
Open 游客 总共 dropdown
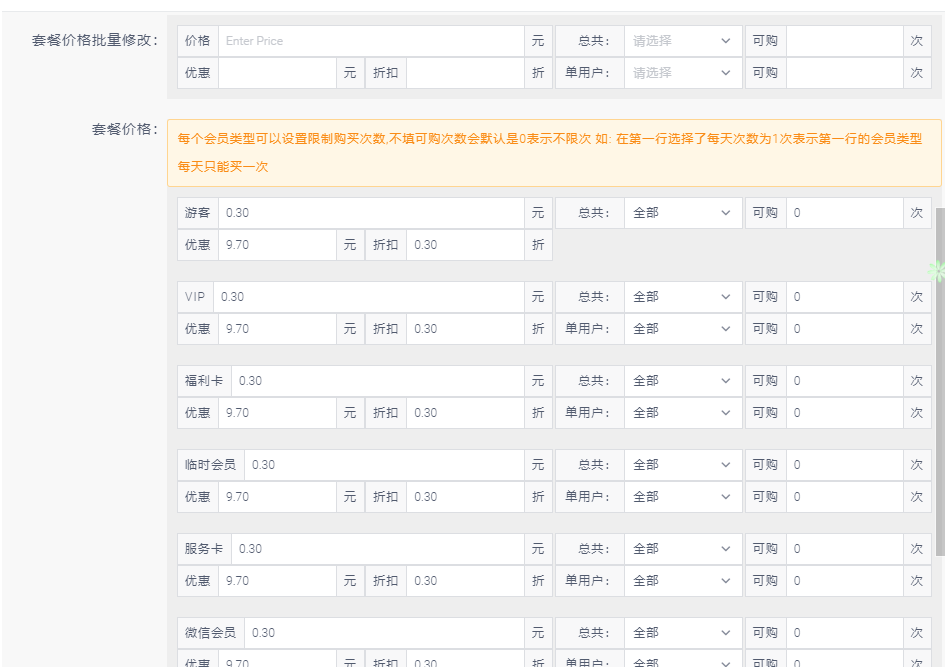point(683,213)
